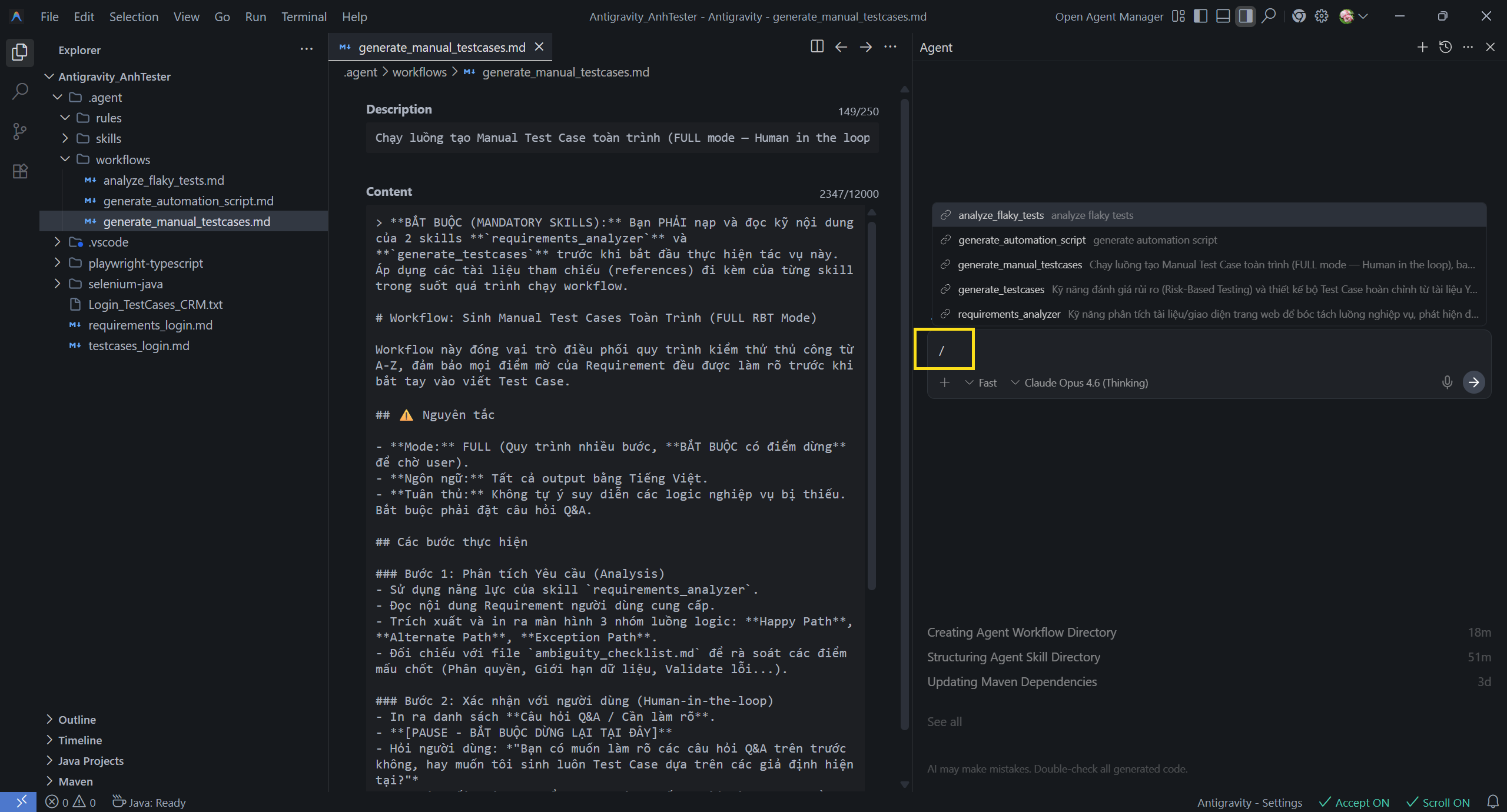Open the Terminal menu
The width and height of the screenshot is (1507, 812).
coord(303,16)
